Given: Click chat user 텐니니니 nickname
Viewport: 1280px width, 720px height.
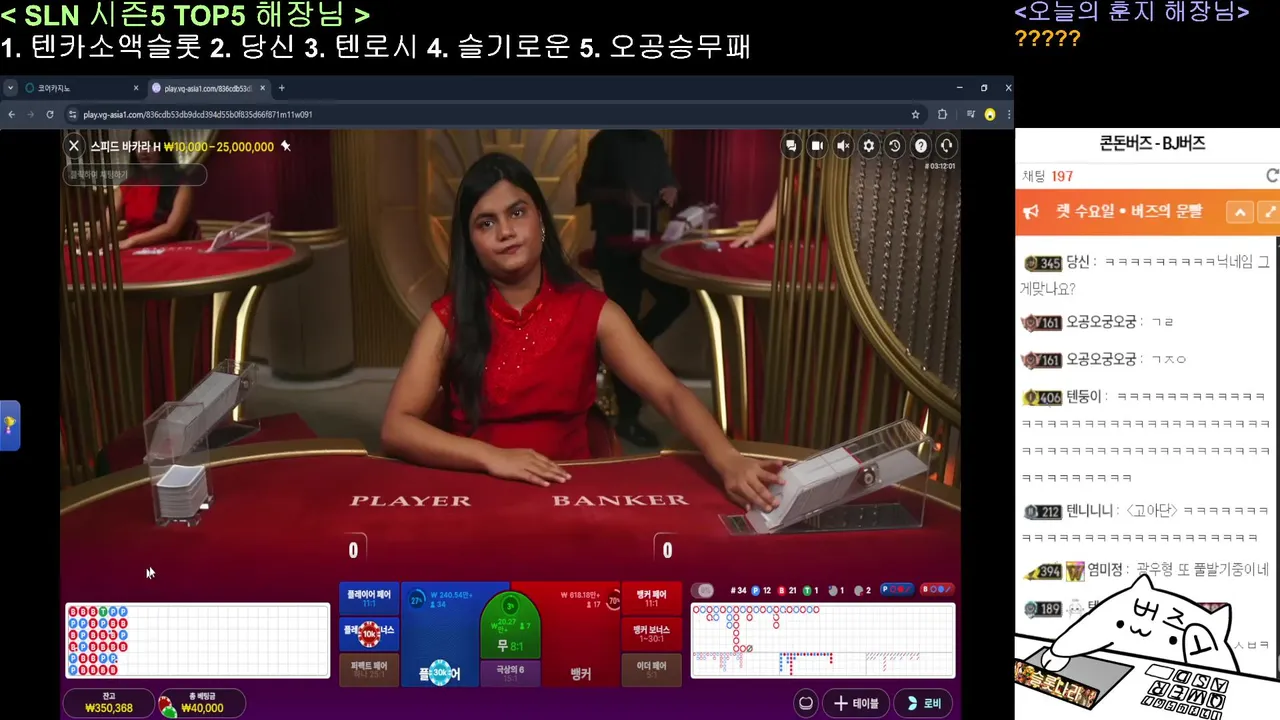Looking at the screenshot, I should (1089, 511).
